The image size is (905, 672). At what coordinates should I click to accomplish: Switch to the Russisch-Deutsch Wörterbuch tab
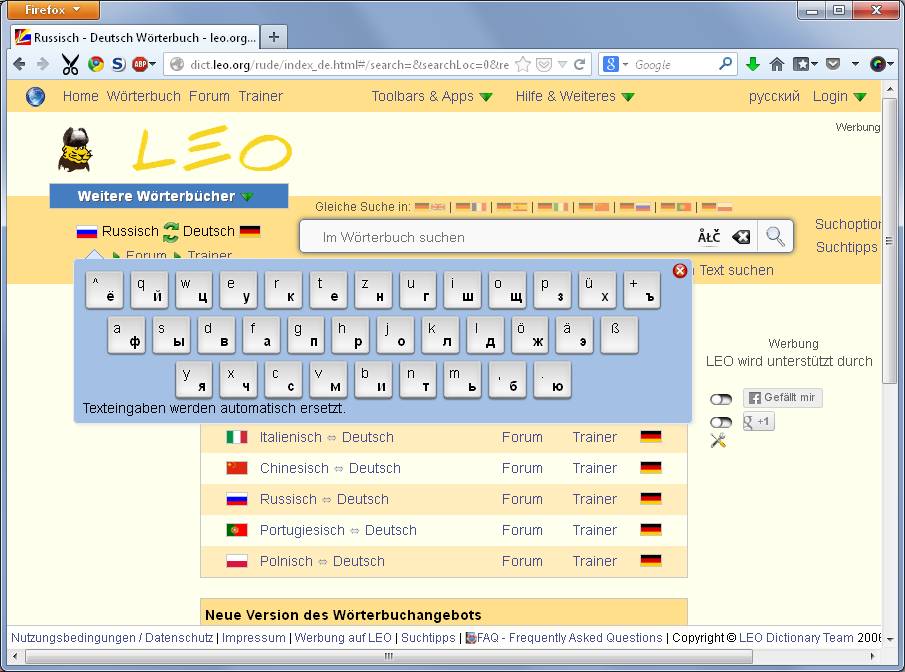(x=130, y=37)
